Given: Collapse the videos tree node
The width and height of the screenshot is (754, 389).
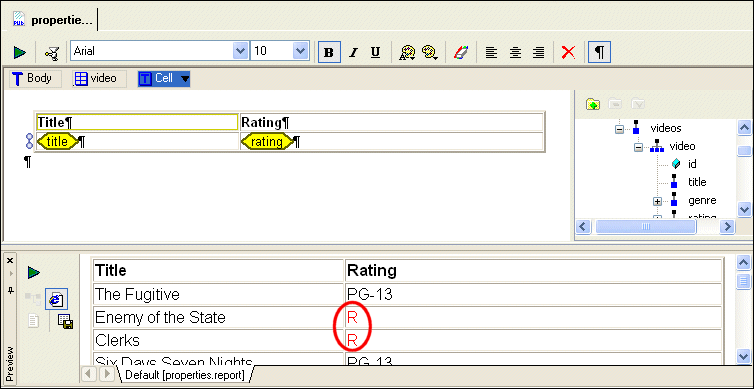Looking at the screenshot, I should [619, 129].
